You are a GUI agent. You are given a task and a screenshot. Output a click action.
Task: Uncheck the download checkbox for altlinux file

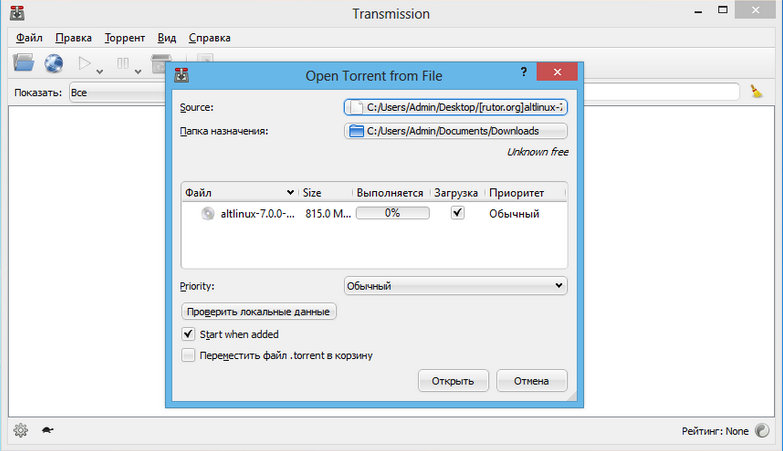tap(457, 213)
